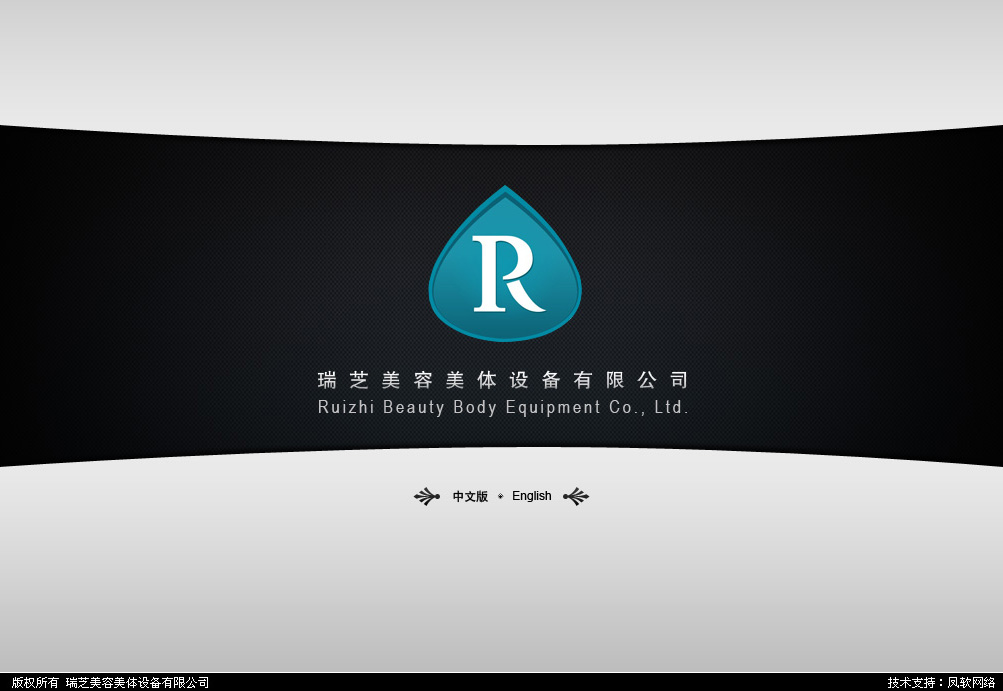Click the left floral ornament beside 中文版
This screenshot has height=691, width=1003.
[x=427, y=496]
